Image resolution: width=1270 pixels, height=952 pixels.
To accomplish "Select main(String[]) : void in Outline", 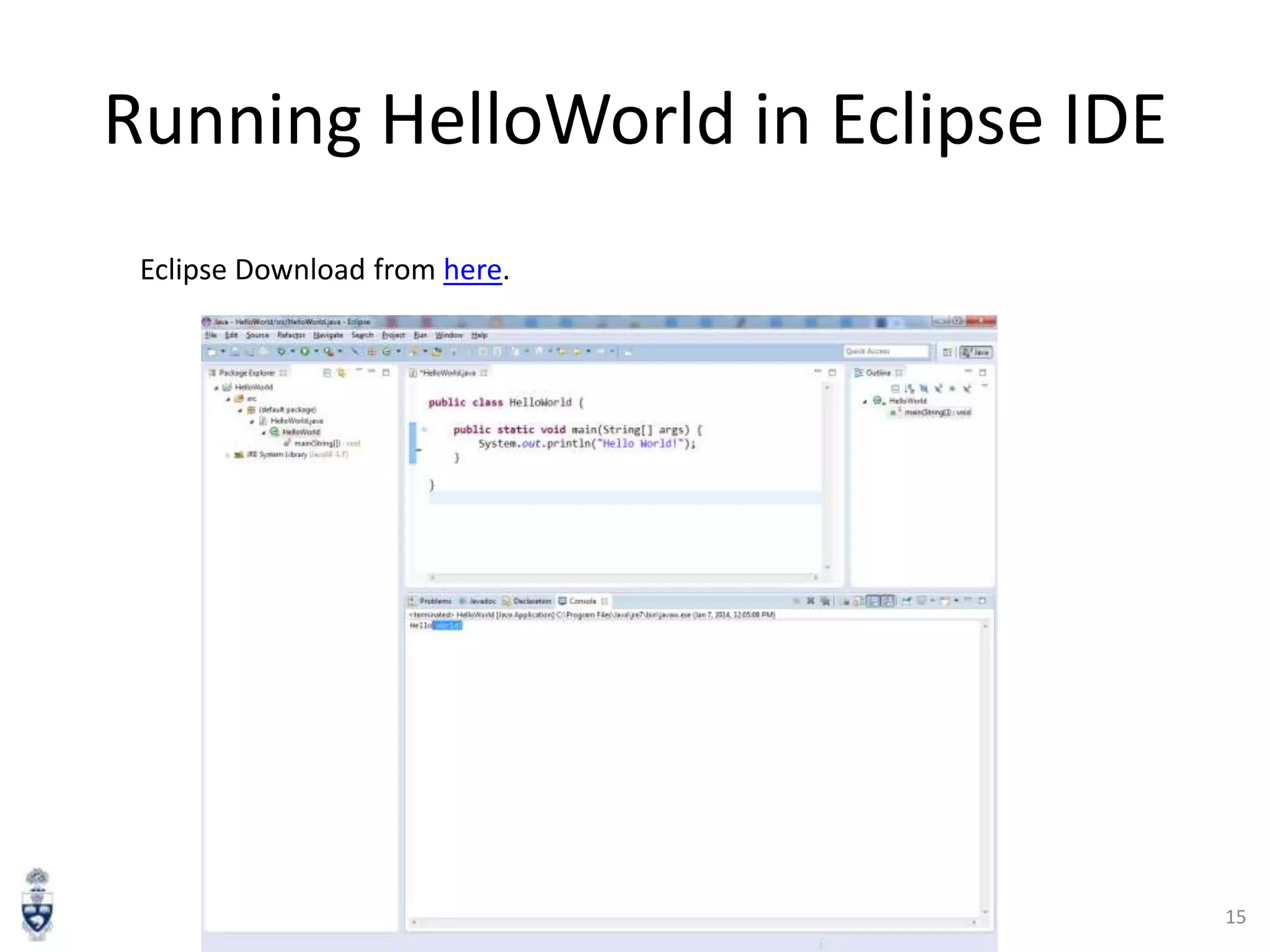I will (x=931, y=412).
